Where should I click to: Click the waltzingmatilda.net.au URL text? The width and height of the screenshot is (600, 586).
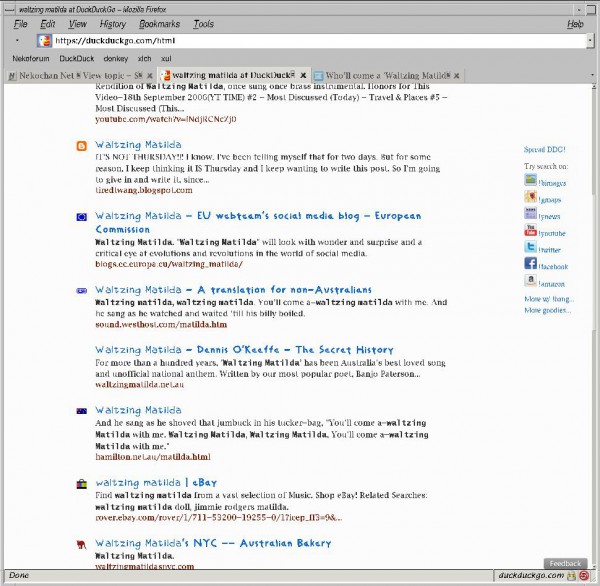pyautogui.click(x=140, y=385)
